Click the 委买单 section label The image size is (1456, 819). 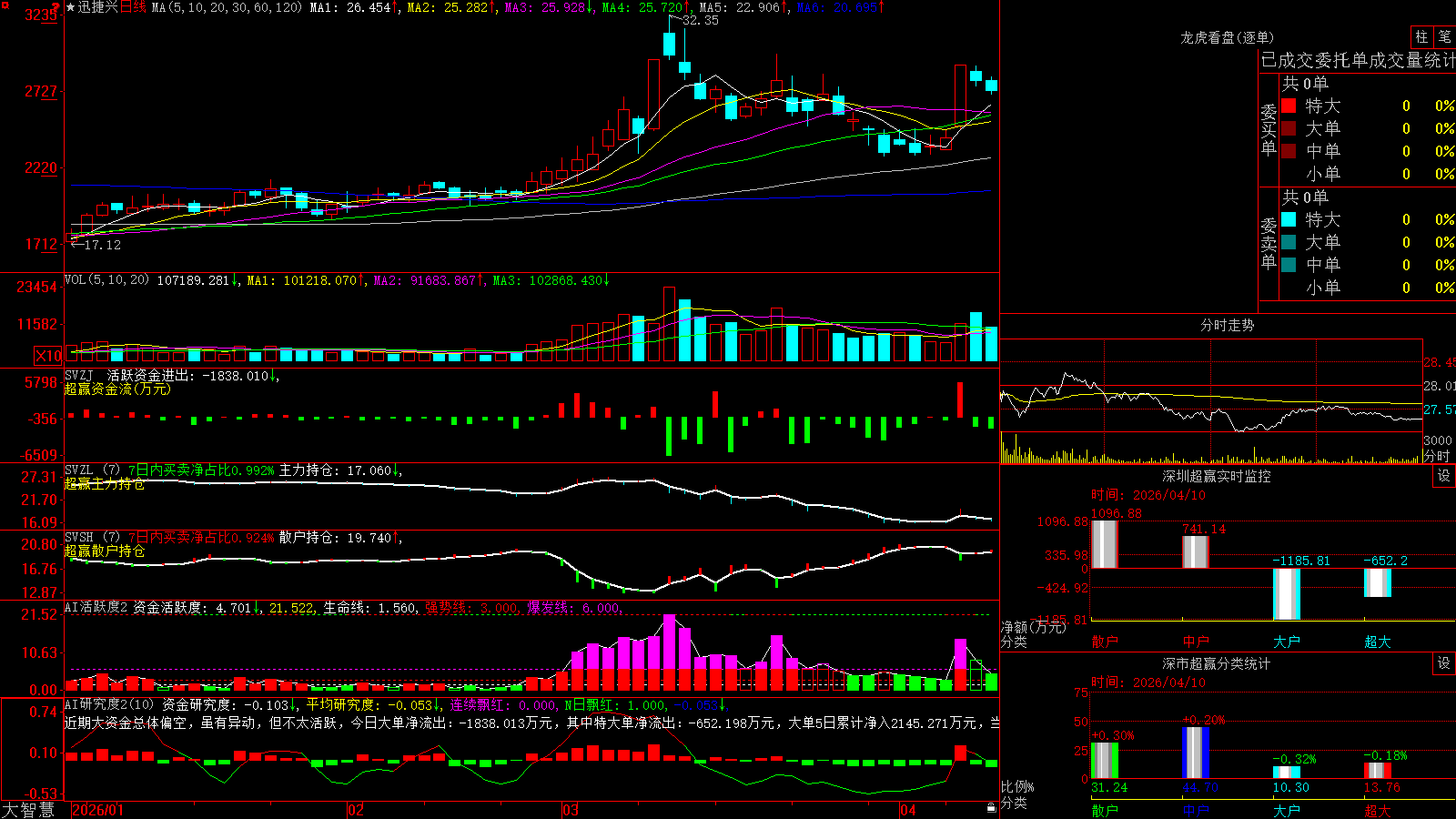tap(1269, 129)
